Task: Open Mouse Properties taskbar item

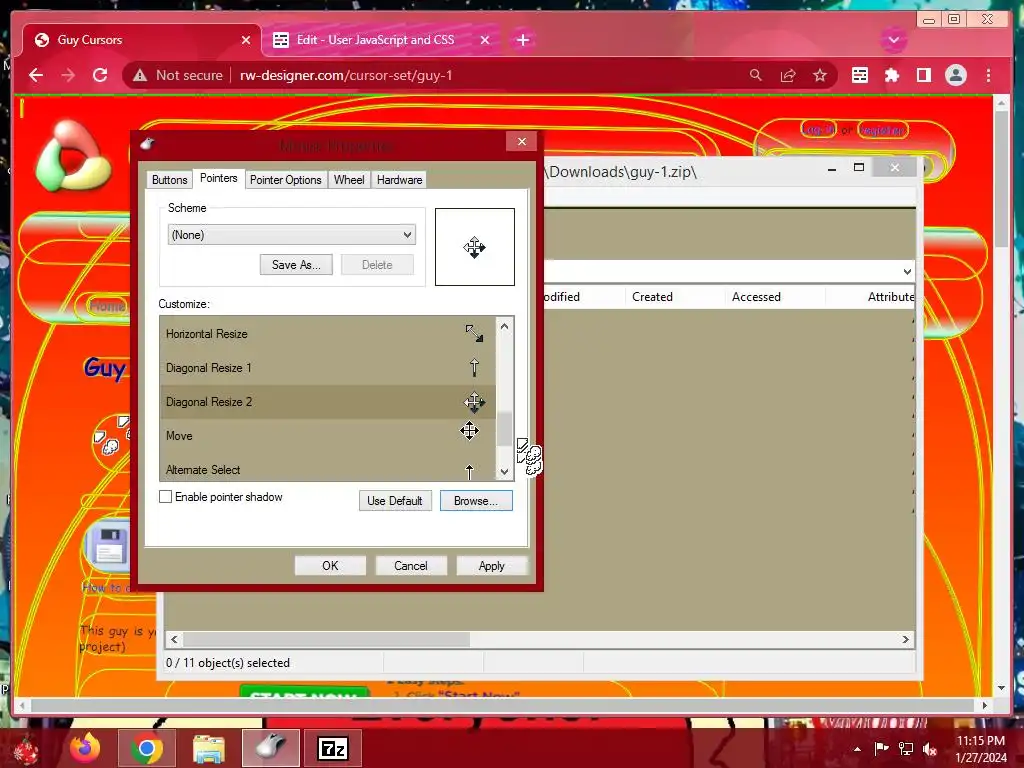Action: [270, 748]
